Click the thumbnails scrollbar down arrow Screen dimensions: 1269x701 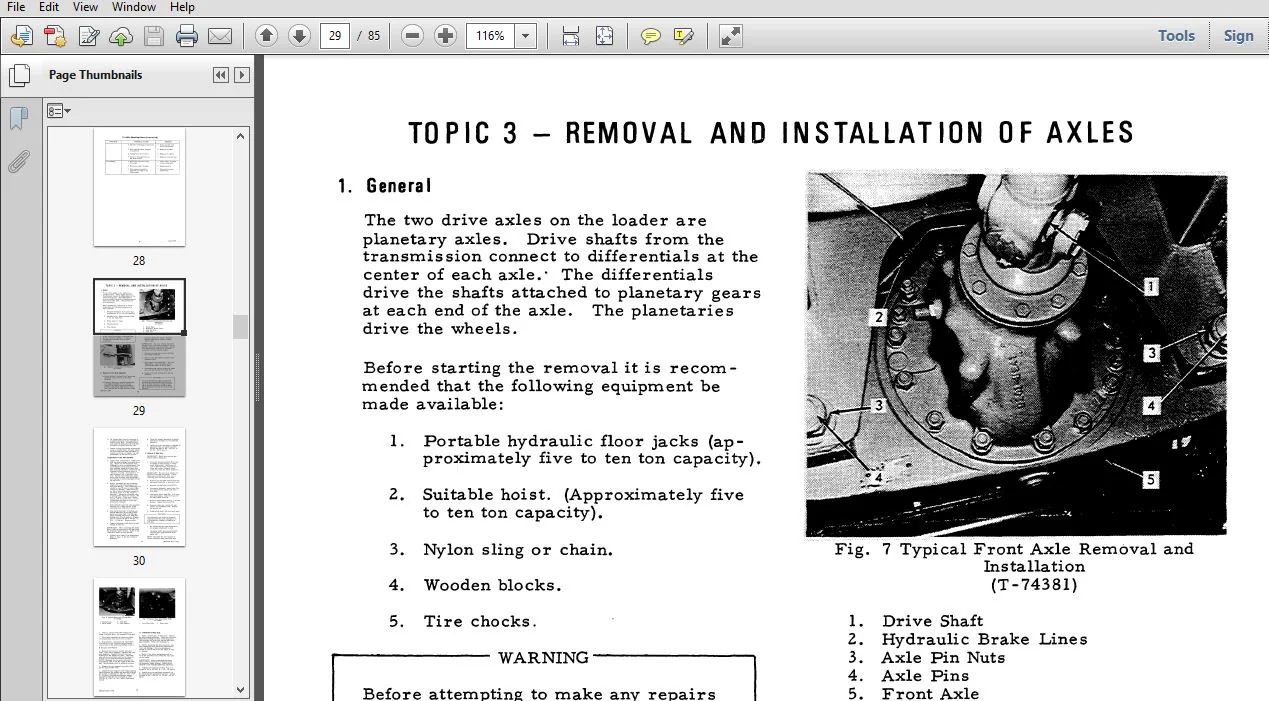coord(241,689)
